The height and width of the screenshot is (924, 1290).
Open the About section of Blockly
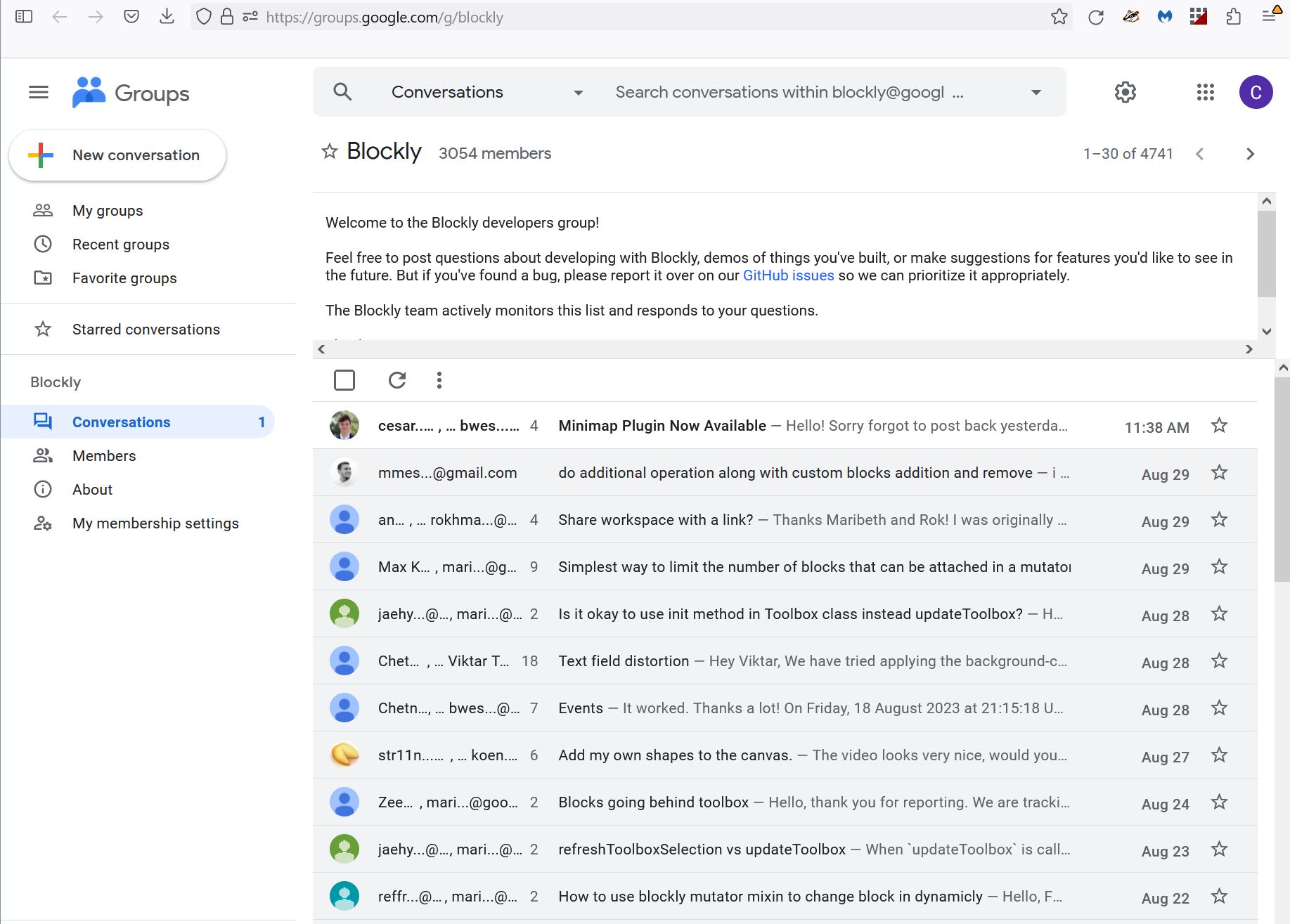[92, 489]
